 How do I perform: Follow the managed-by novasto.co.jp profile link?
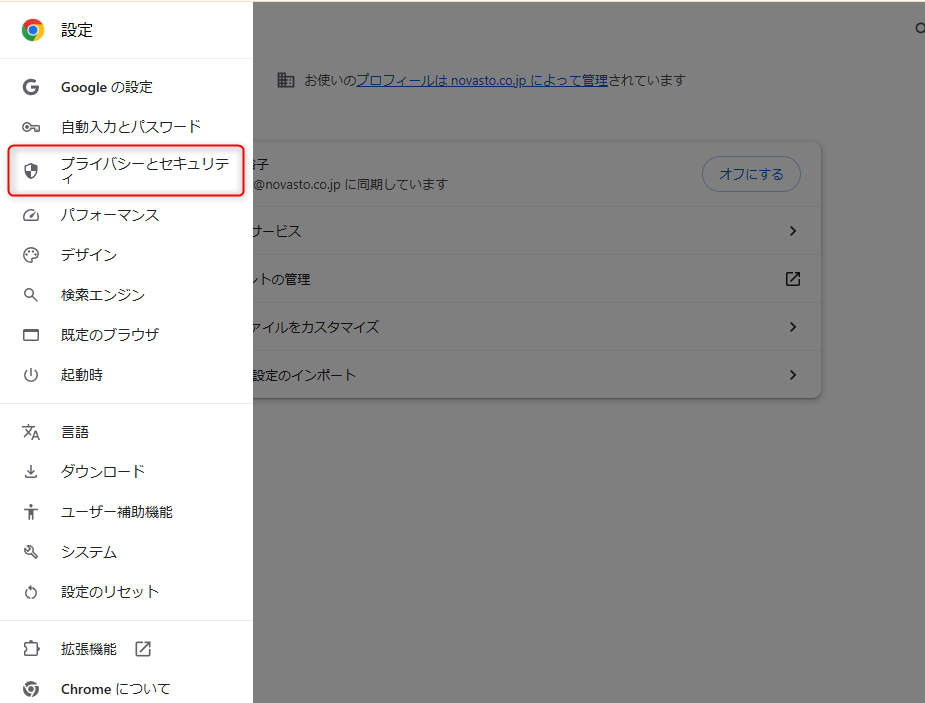482,80
